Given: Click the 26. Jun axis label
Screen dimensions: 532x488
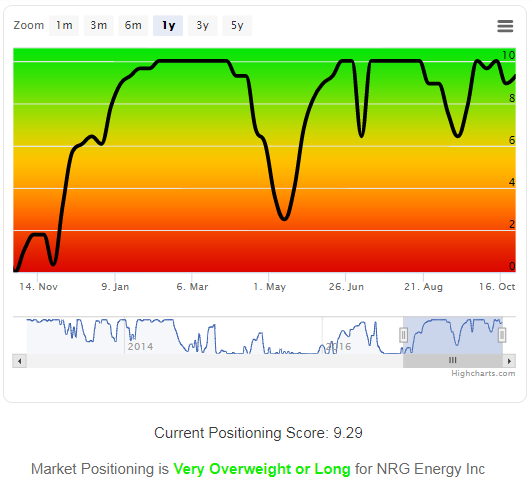Looking at the screenshot, I should (346, 287).
